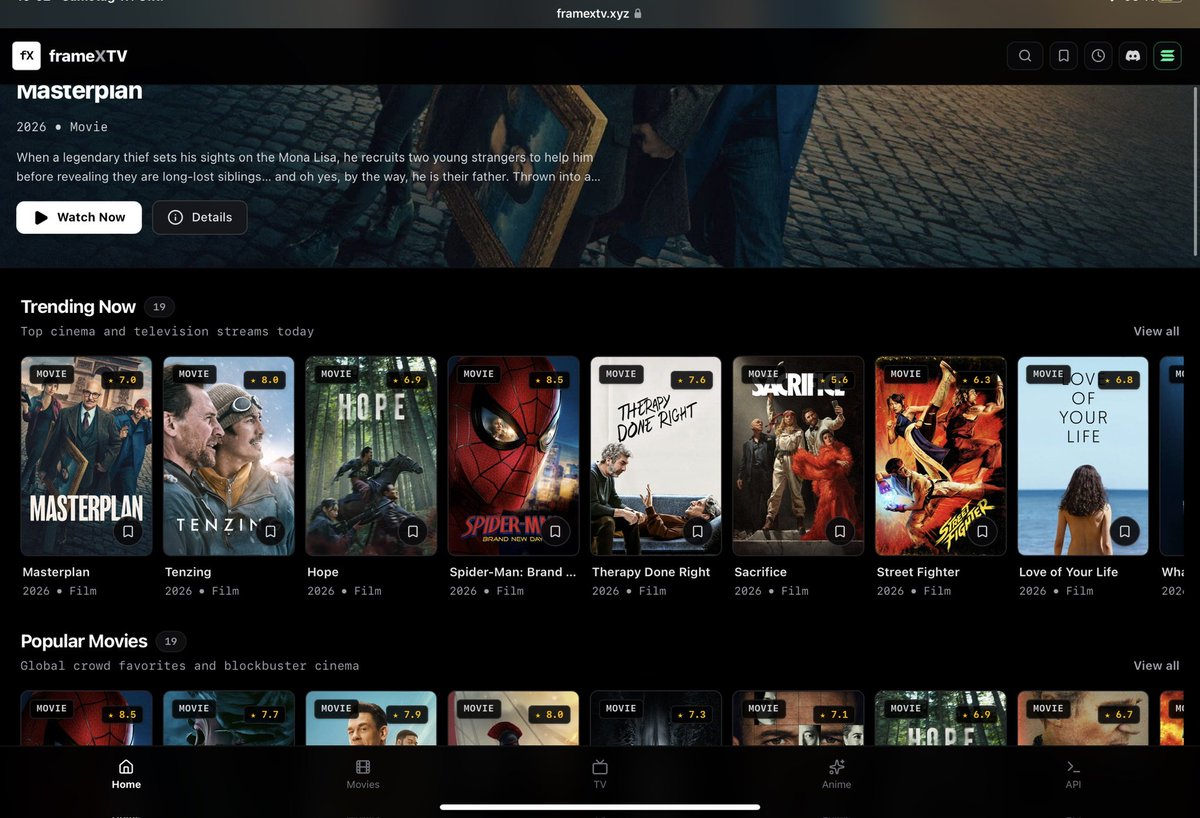Go to Home tab in bottom bar

126,774
